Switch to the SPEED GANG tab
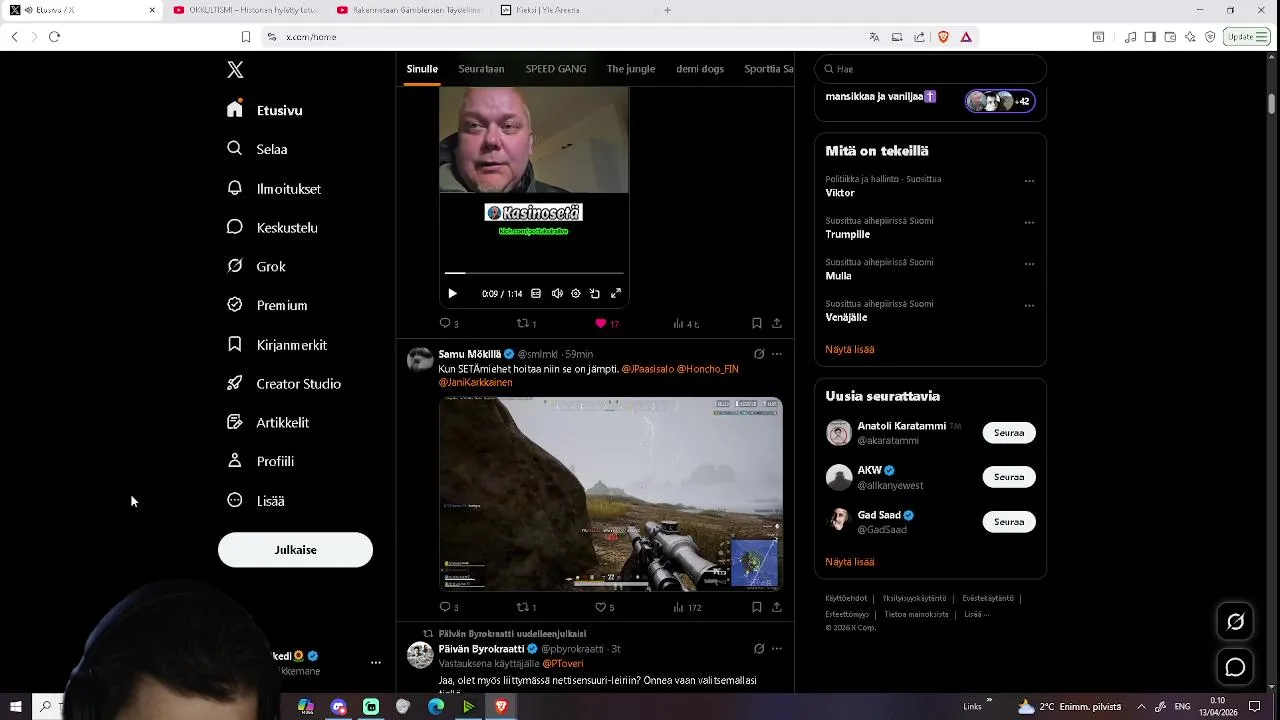The width and height of the screenshot is (1280, 720). [556, 69]
